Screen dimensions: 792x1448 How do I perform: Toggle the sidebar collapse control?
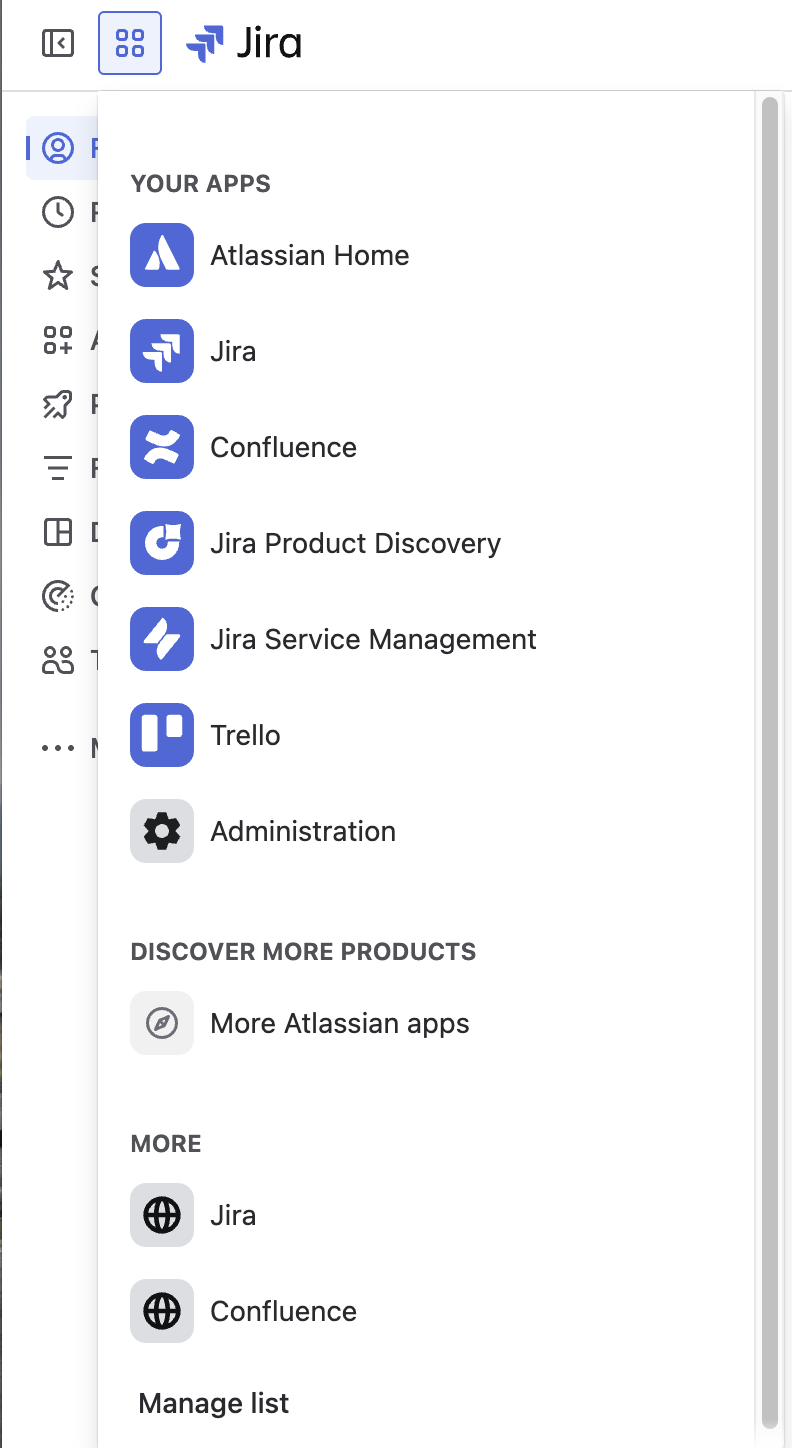(x=57, y=43)
